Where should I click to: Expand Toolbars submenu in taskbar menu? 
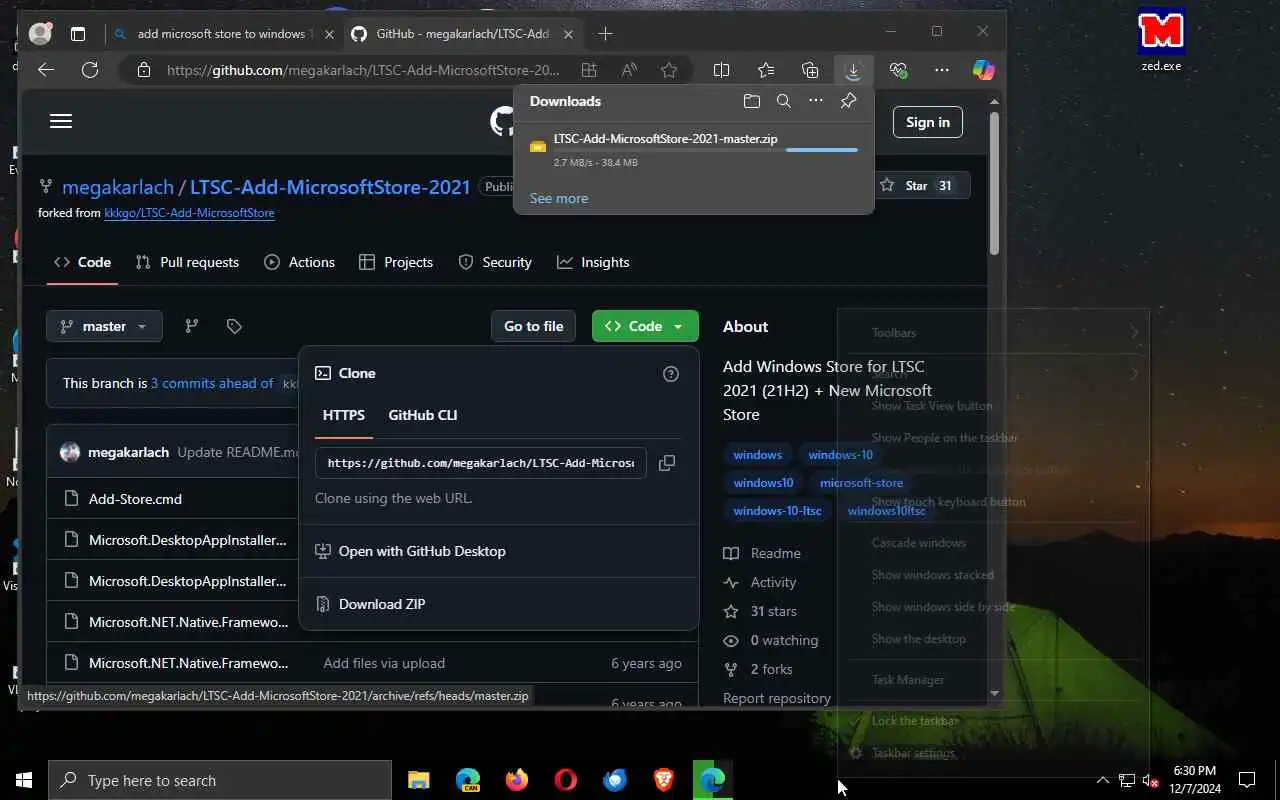992,333
